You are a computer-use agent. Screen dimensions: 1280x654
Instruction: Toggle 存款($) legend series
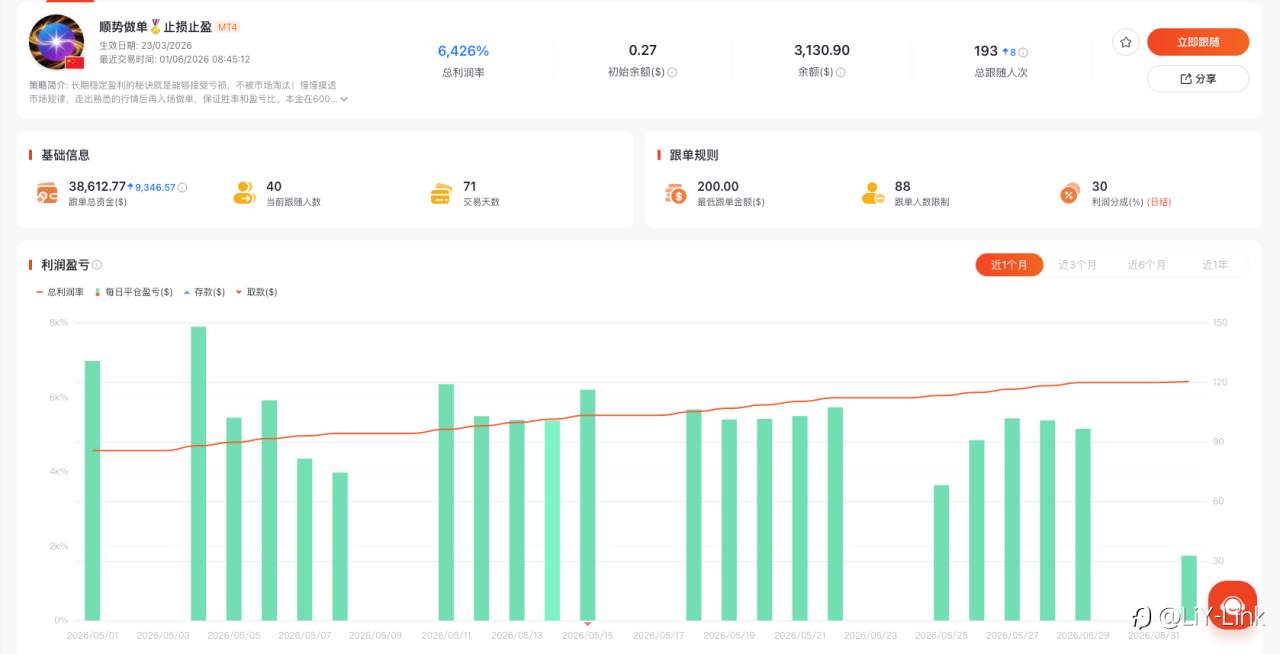coord(205,292)
